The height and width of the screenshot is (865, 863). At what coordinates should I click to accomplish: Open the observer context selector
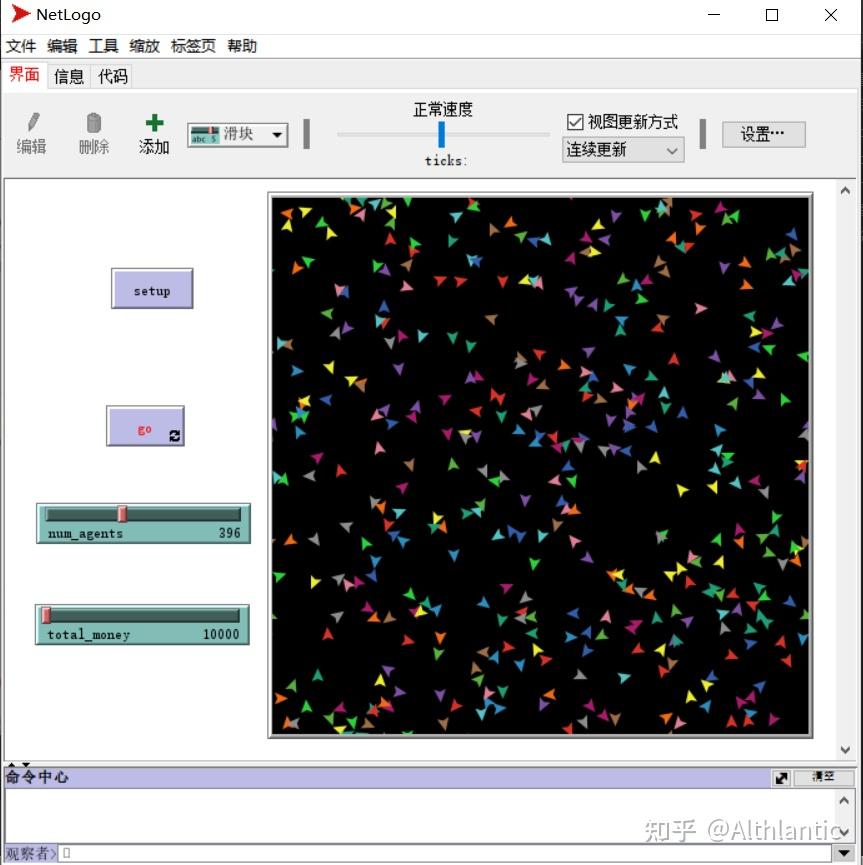pyautogui.click(x=30, y=853)
